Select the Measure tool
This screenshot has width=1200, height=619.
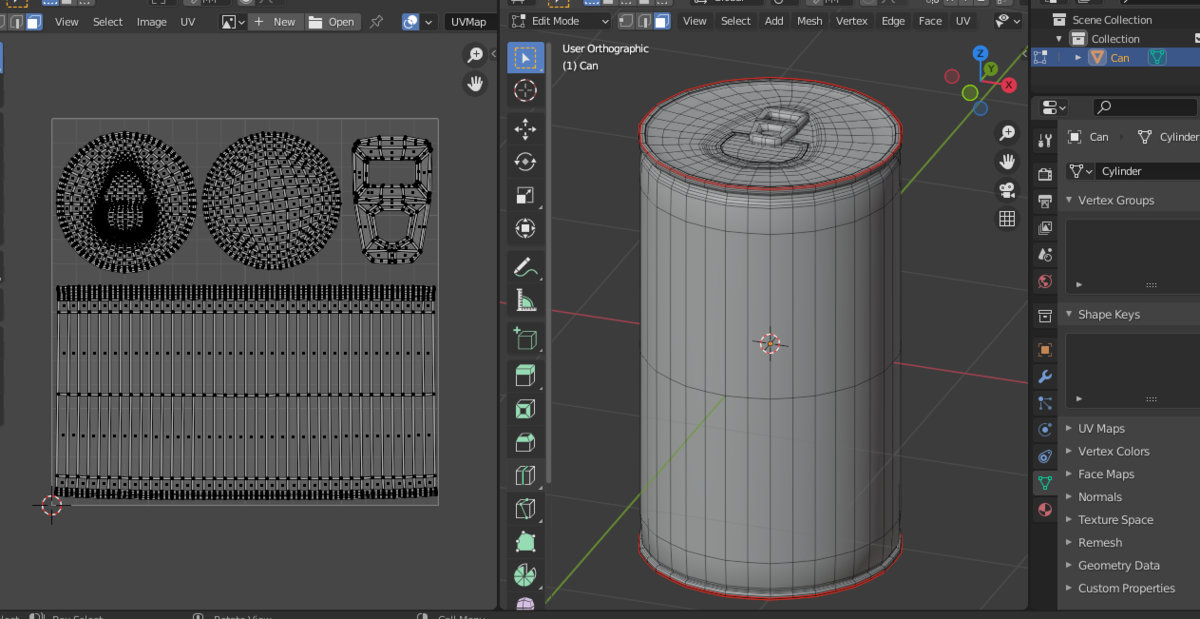click(x=525, y=300)
